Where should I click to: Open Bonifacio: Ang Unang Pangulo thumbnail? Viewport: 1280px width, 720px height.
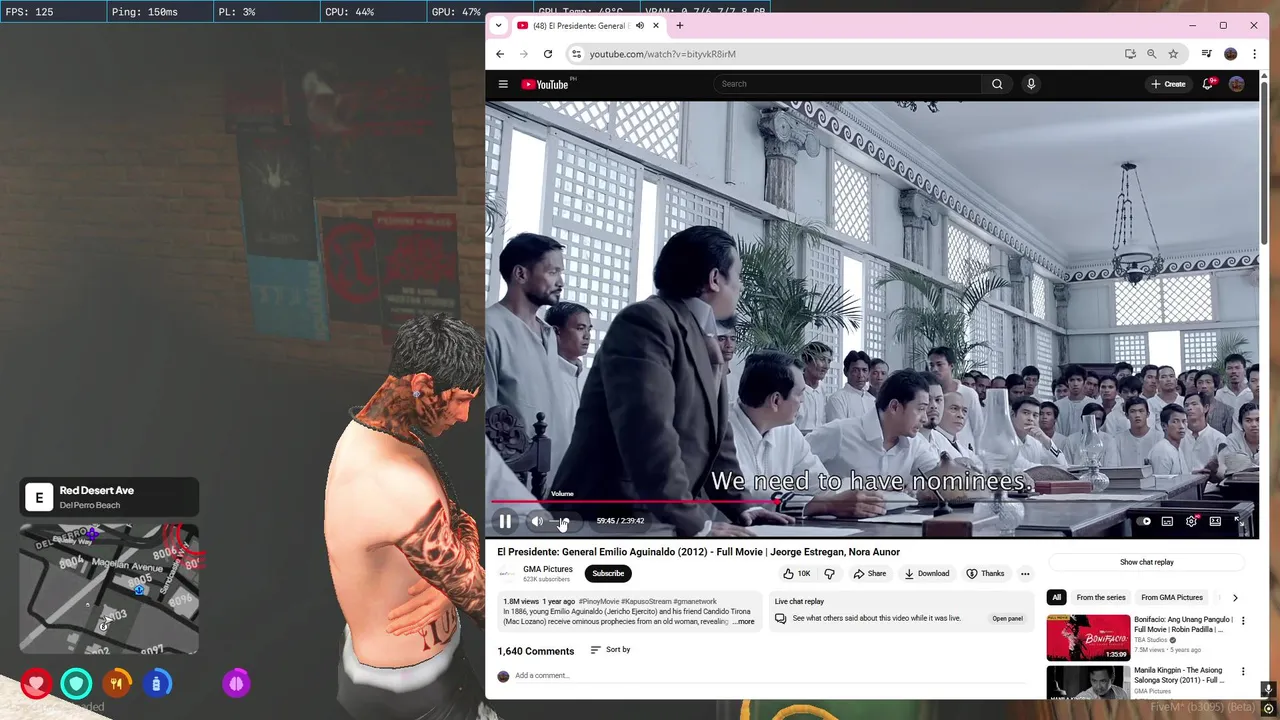click(x=1088, y=638)
